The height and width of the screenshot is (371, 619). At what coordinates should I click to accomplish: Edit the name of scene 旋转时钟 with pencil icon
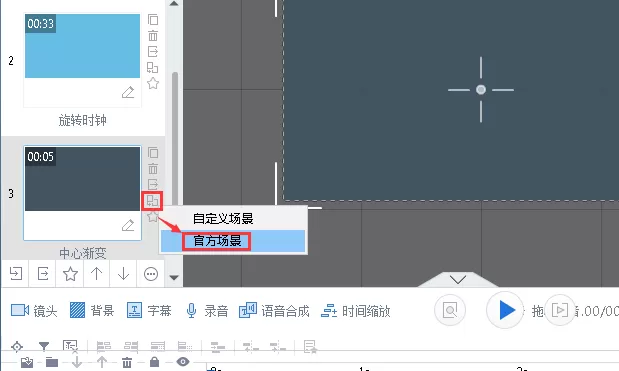click(128, 92)
